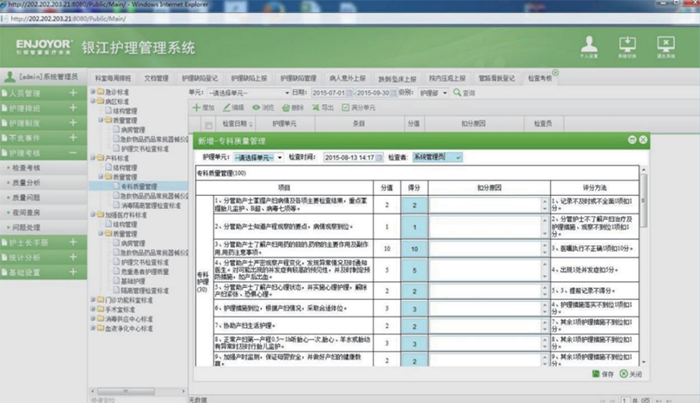This screenshot has height=403, width=700.
Task: Open calendar icon beside 检查时间 field
Action: click(379, 158)
